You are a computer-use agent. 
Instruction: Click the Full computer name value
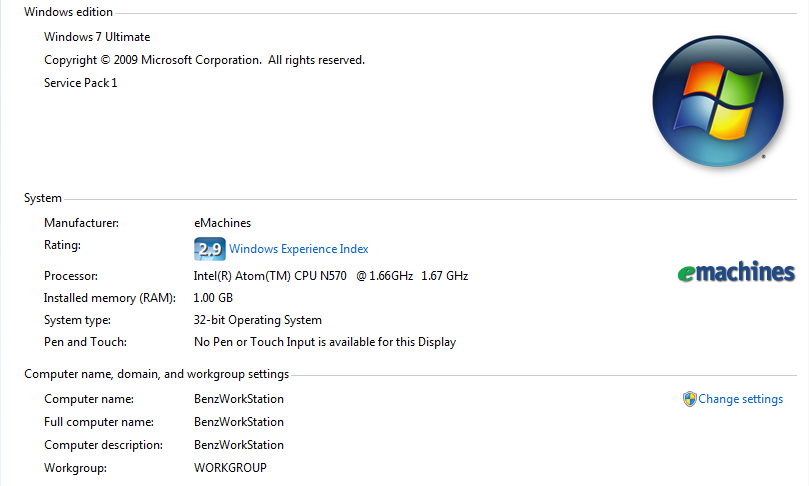(x=238, y=422)
